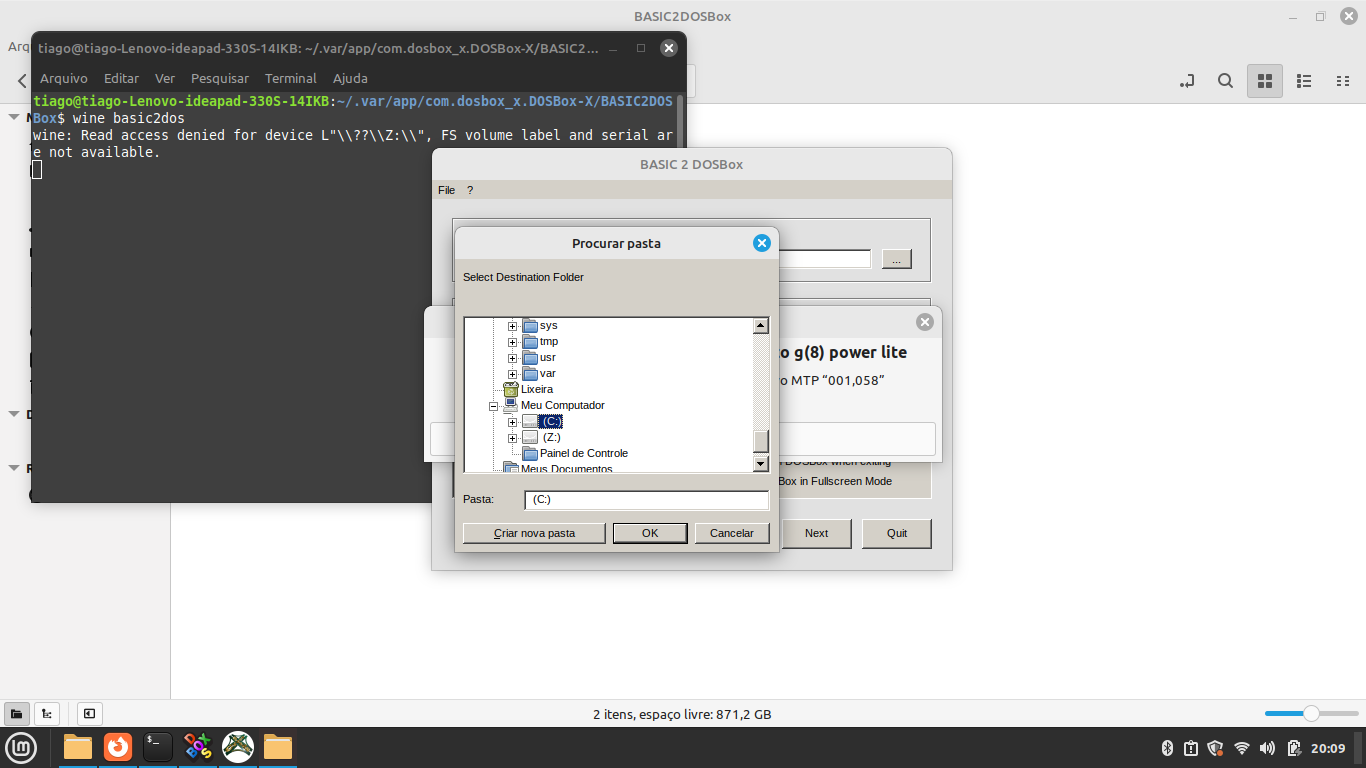Screen dimensions: 1366x768
Task: Open Ajuda menu in terminal
Action: 350,78
